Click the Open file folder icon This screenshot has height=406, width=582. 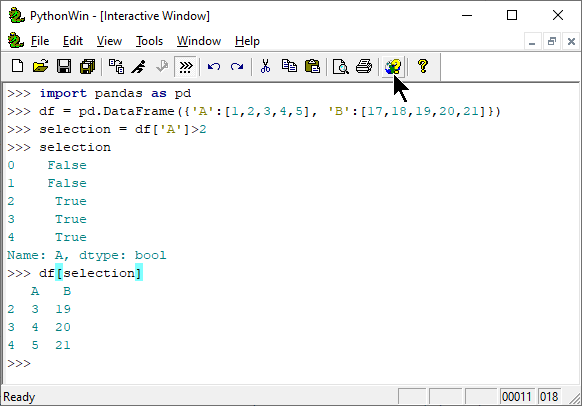click(x=40, y=67)
